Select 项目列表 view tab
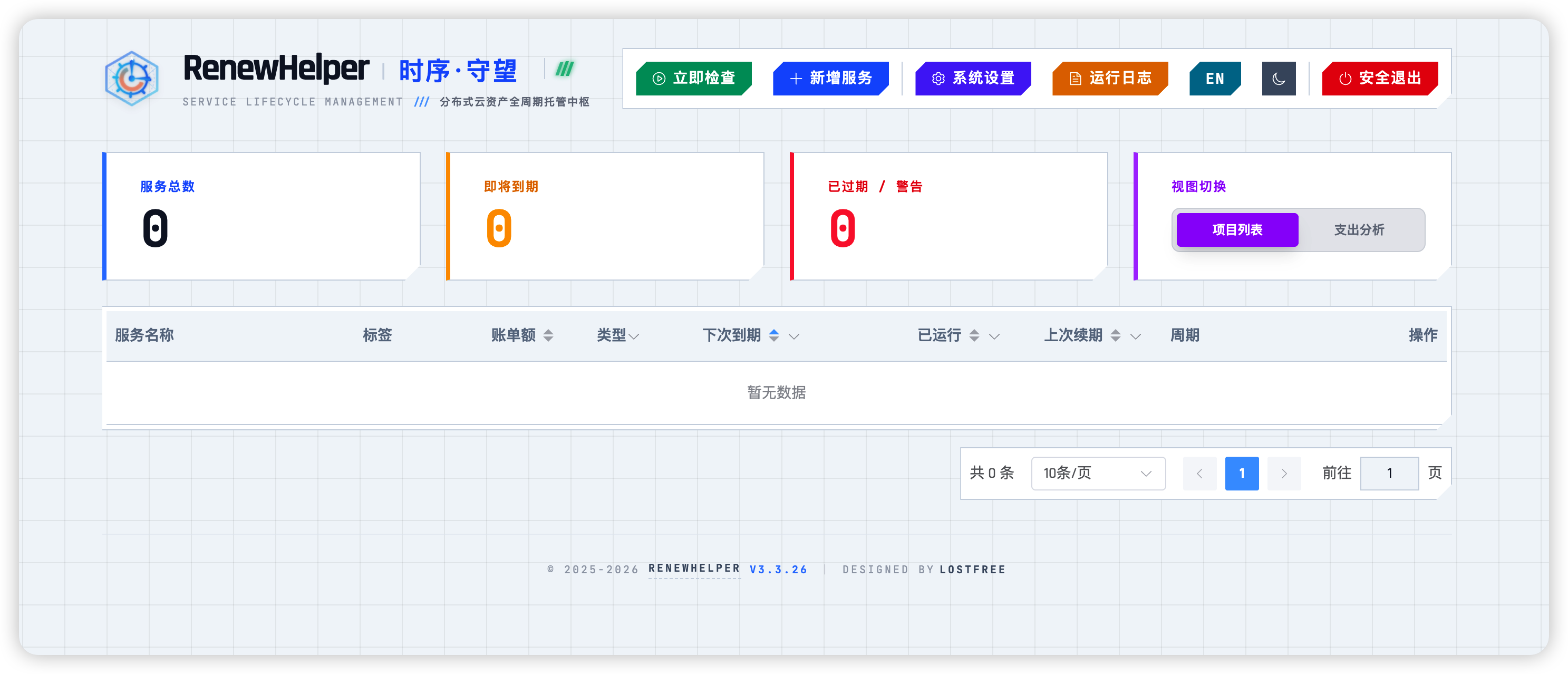The height and width of the screenshot is (674, 1568). click(x=1237, y=229)
